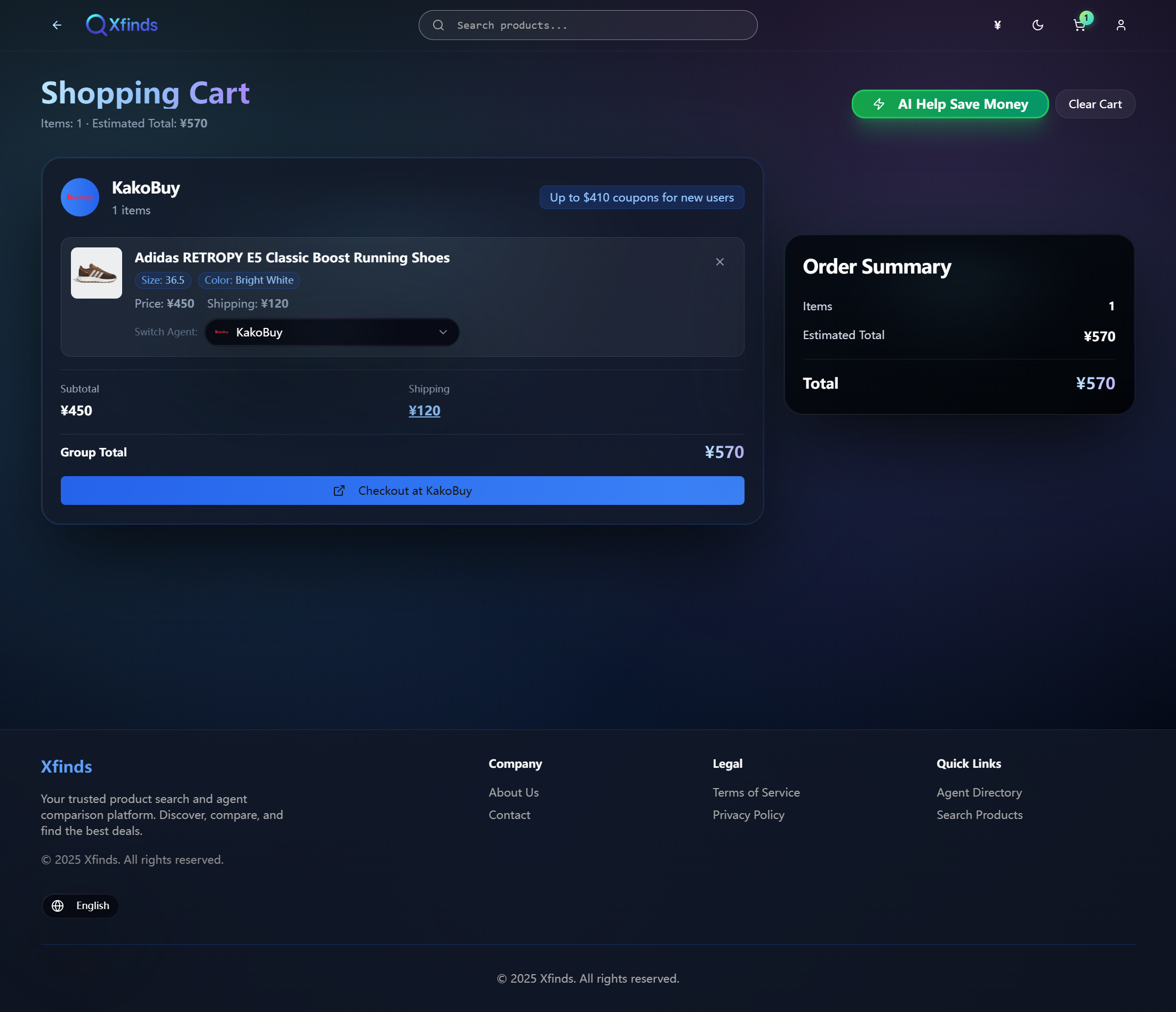
Task: Open Privacy Policy
Action: point(749,815)
